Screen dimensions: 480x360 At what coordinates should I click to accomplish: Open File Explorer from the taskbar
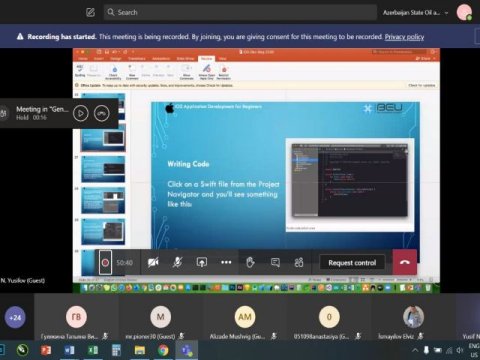tap(140, 350)
